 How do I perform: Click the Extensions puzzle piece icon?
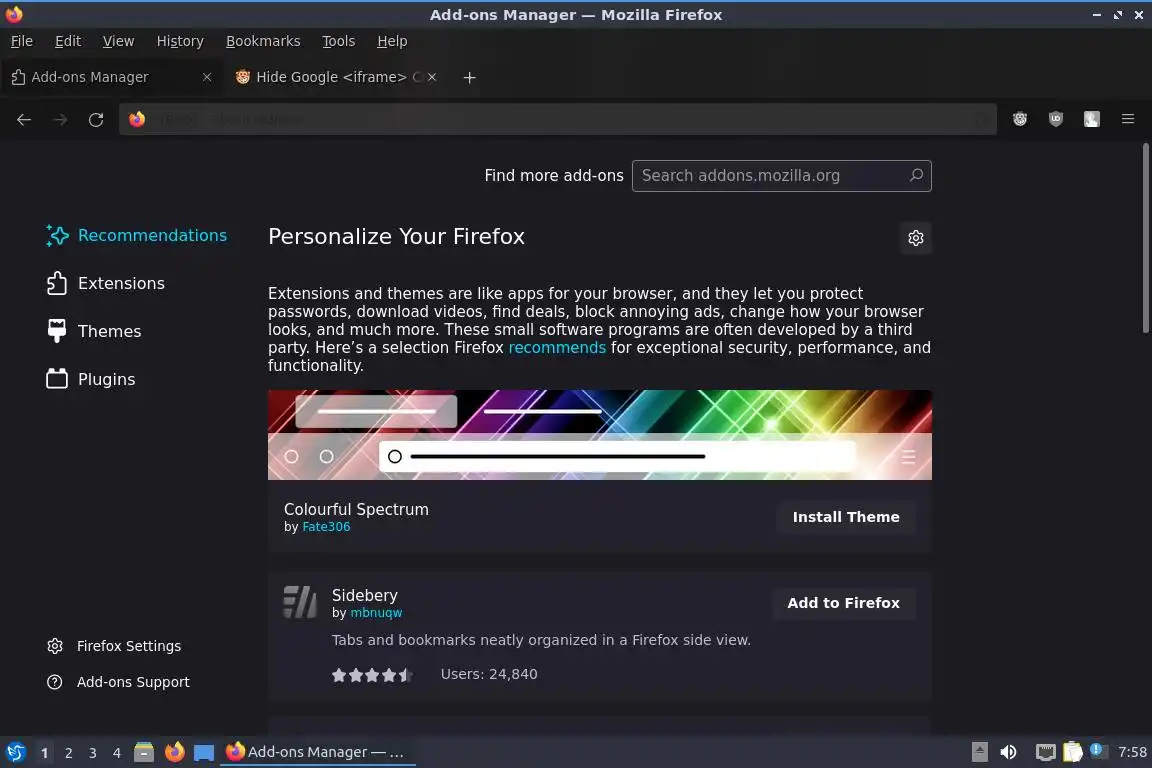[57, 283]
